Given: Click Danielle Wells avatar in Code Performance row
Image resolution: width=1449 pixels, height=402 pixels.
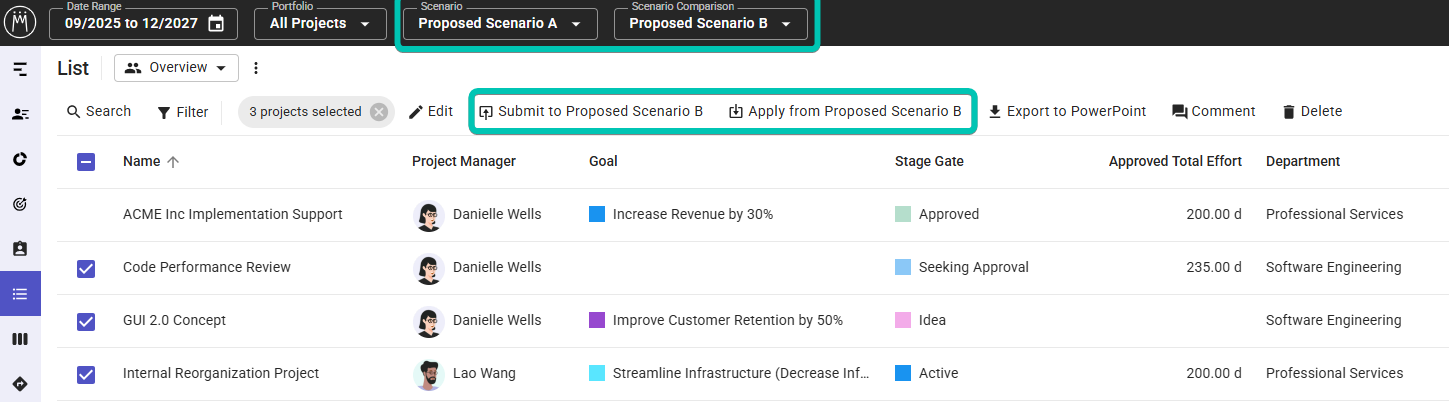Looking at the screenshot, I should pyautogui.click(x=429, y=268).
